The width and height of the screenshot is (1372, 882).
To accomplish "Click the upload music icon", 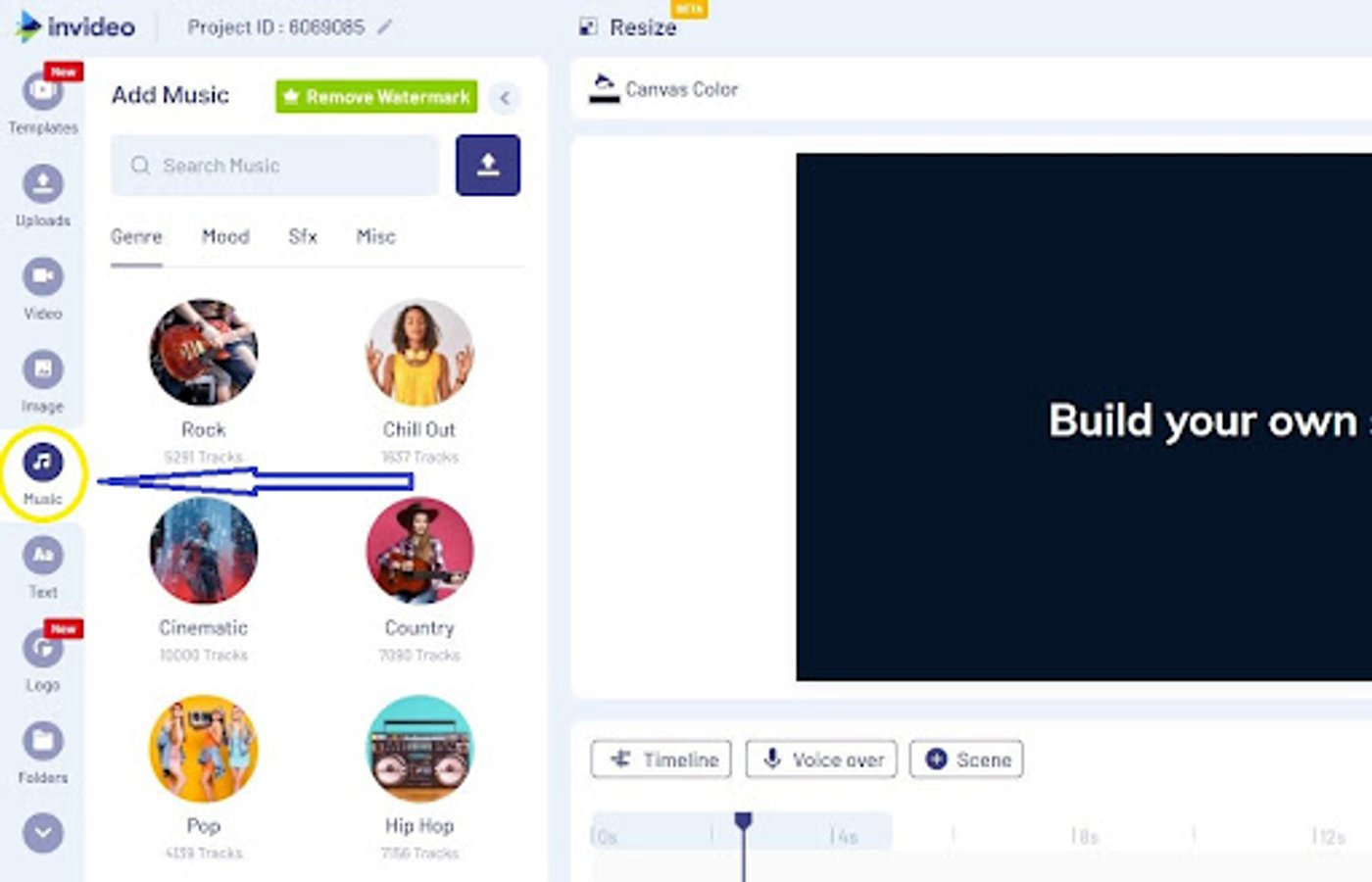I will (x=487, y=165).
